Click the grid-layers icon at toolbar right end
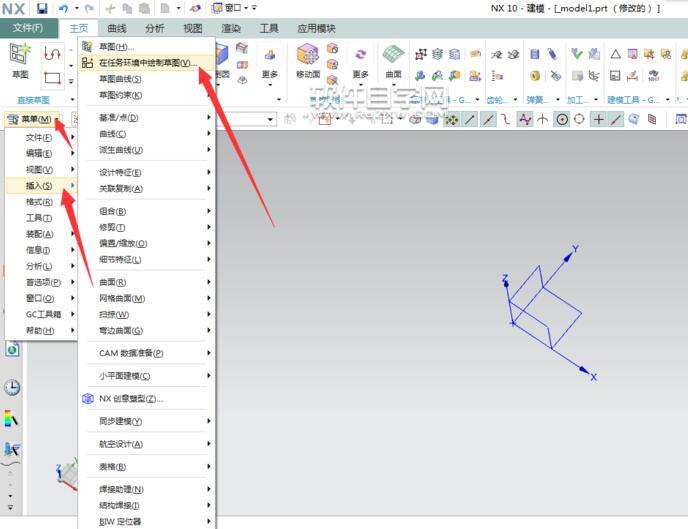Screen dimensions: 688x529 (652, 119)
